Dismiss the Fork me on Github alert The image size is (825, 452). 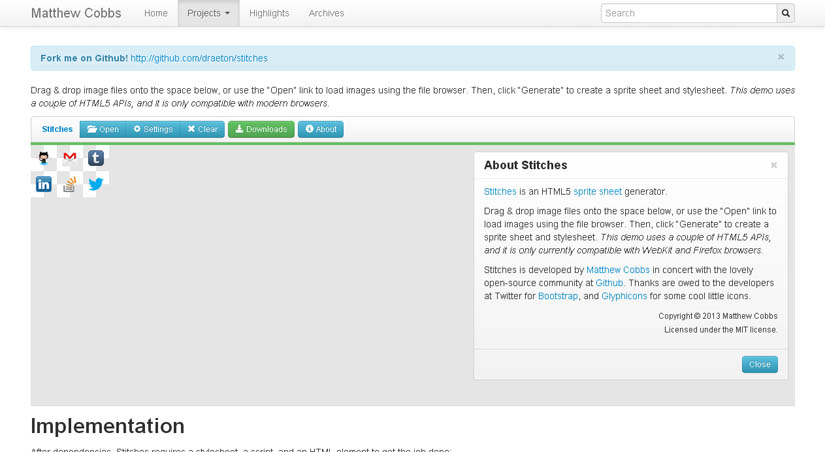tap(781, 57)
